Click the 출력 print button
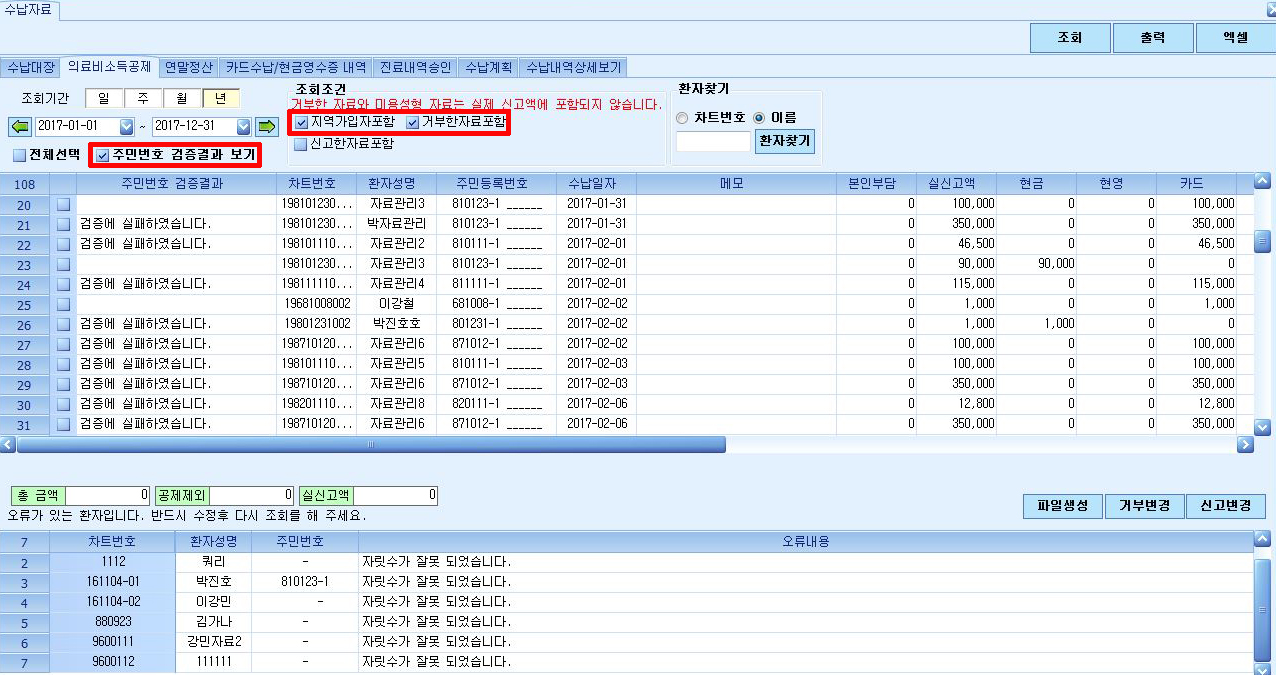The width and height of the screenshot is (1278, 675). pyautogui.click(x=1153, y=38)
